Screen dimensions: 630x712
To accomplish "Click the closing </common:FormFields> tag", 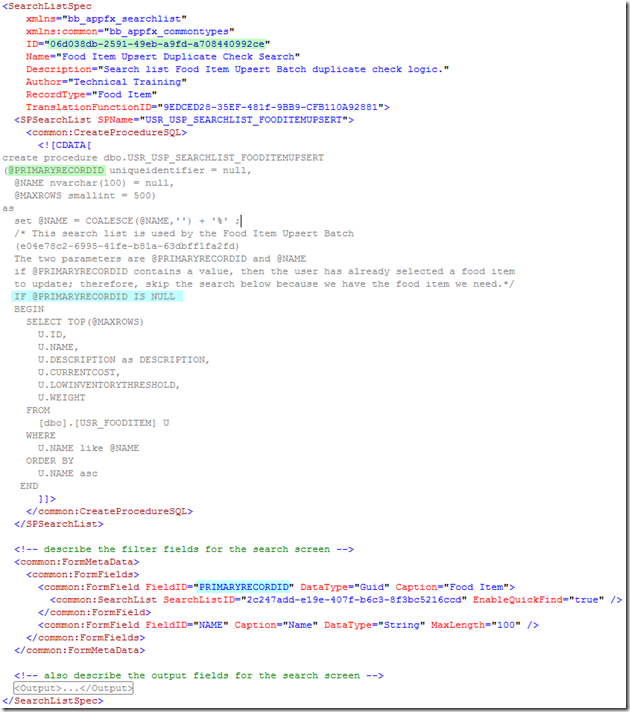I will click(x=85, y=638).
